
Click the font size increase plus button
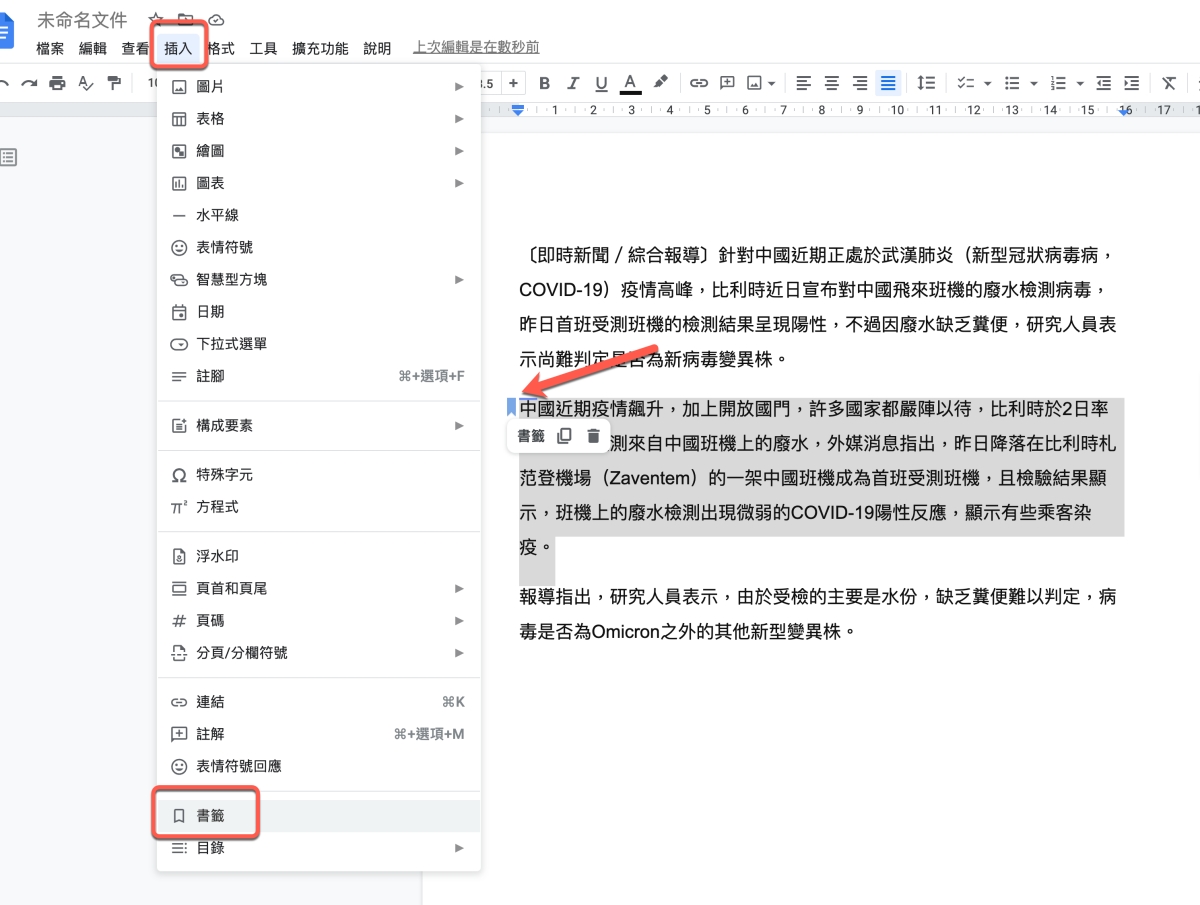(513, 83)
